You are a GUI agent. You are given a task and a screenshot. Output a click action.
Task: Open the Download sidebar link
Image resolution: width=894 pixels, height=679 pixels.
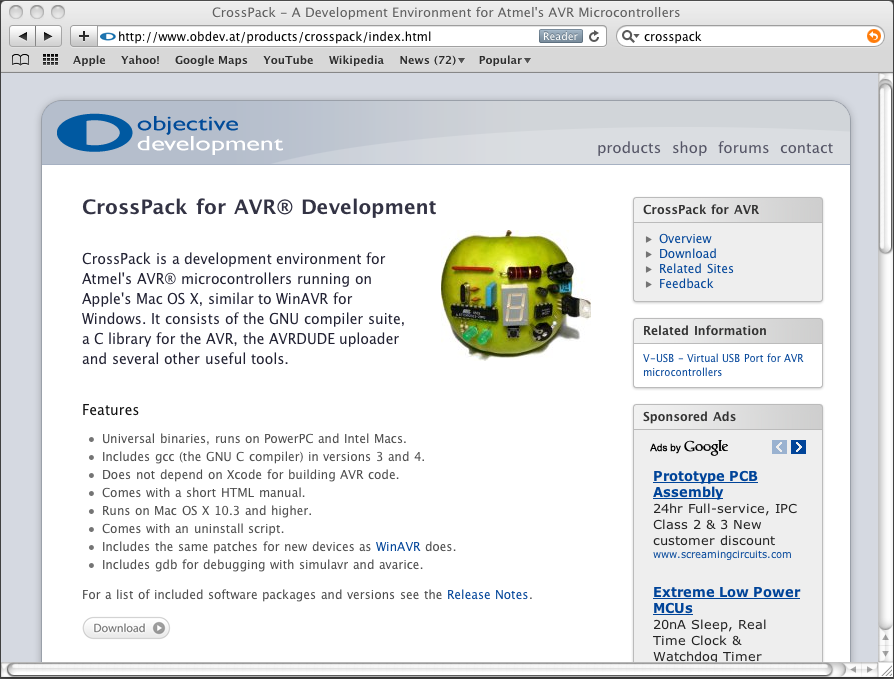[x=688, y=254]
